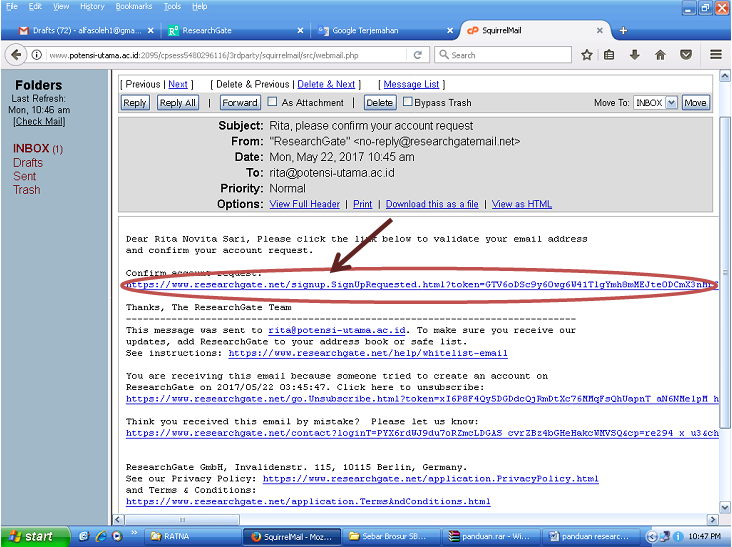Viewport: 732px width, 547px height.
Task: Close the SquirrelMail tab
Action: (x=599, y=30)
